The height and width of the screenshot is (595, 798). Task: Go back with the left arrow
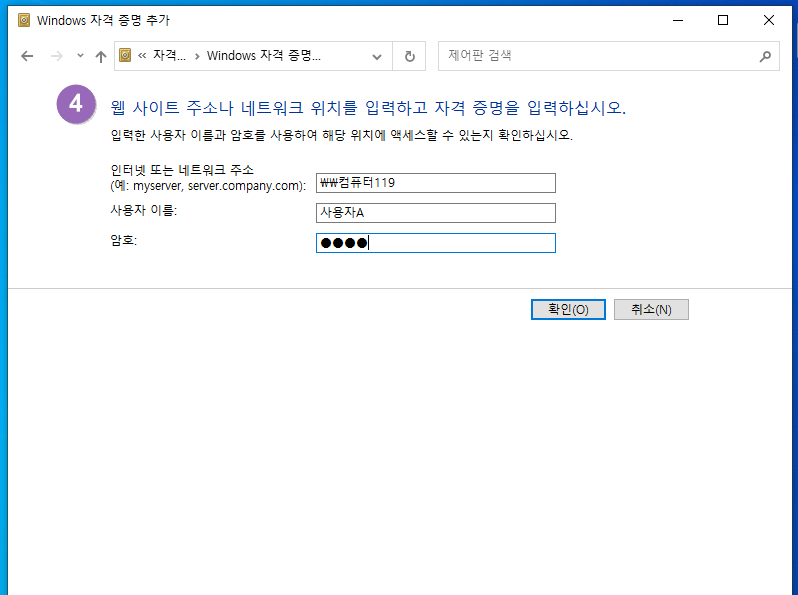[27, 56]
